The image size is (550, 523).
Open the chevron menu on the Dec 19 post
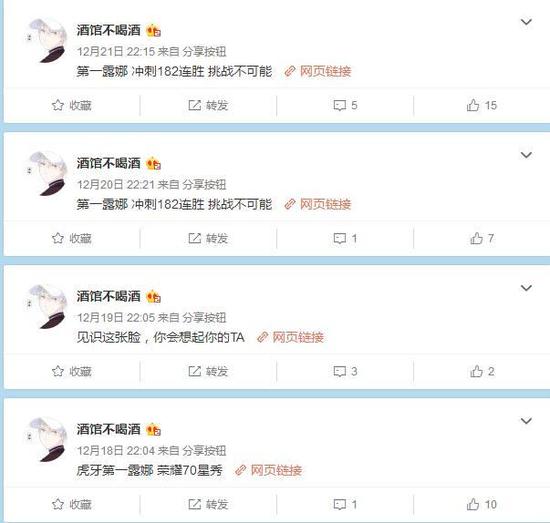pos(526,288)
